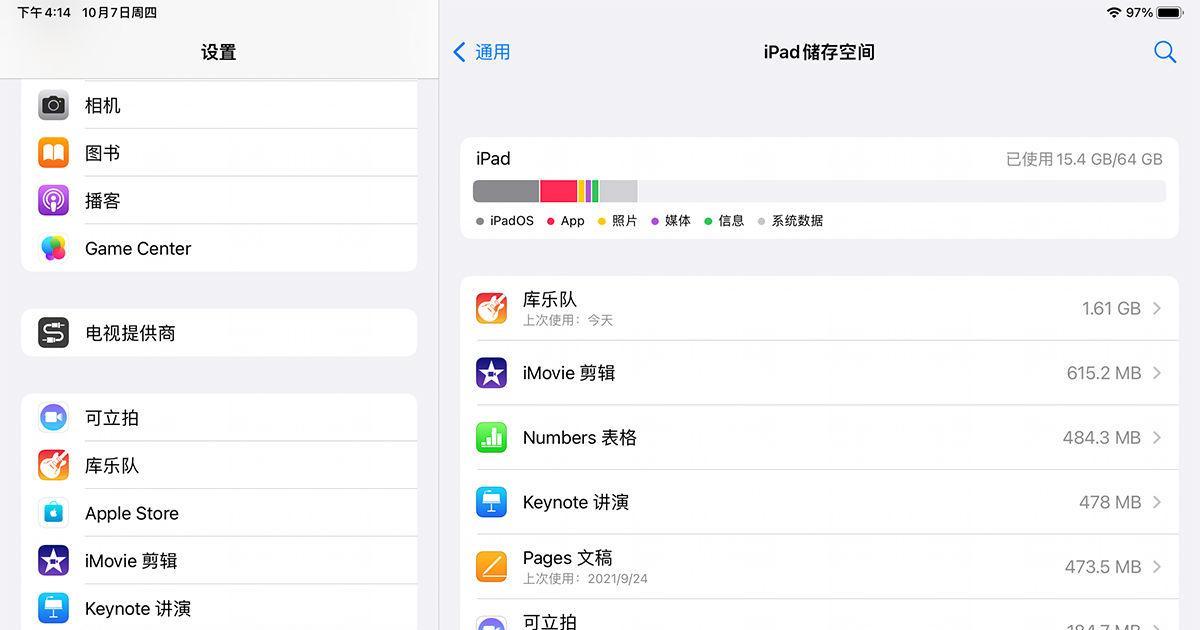
Task: Tap the 615.2 MB size value
Action: 1104,373
